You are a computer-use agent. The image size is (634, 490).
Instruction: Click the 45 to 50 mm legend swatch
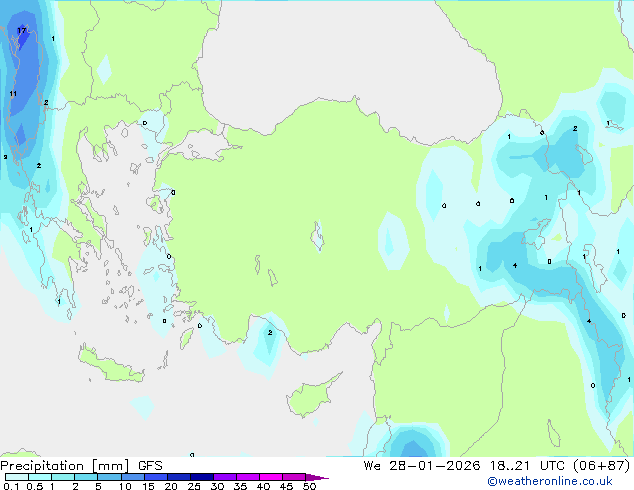(x=294, y=477)
